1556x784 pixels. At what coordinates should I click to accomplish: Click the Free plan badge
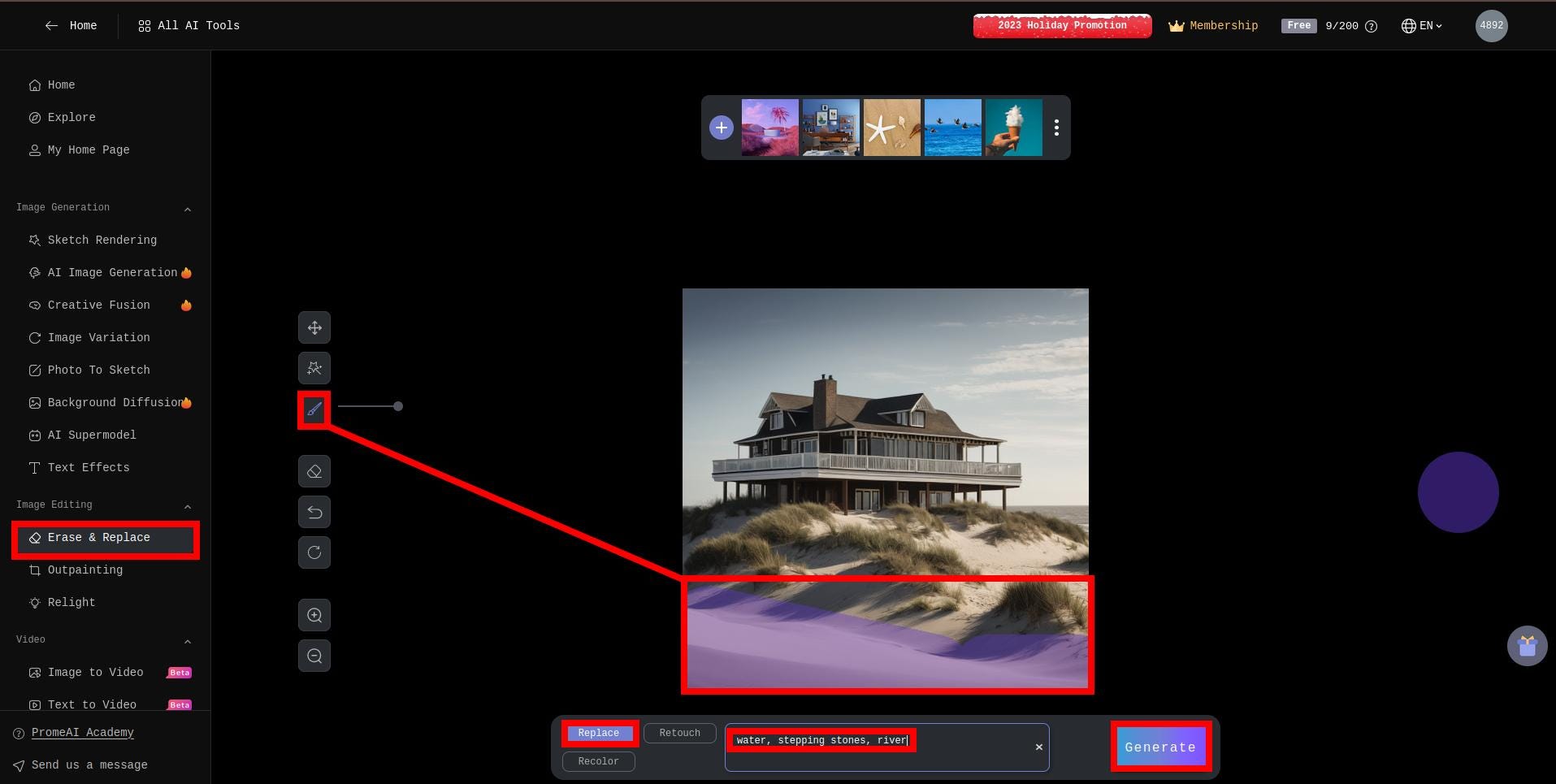pyautogui.click(x=1298, y=26)
